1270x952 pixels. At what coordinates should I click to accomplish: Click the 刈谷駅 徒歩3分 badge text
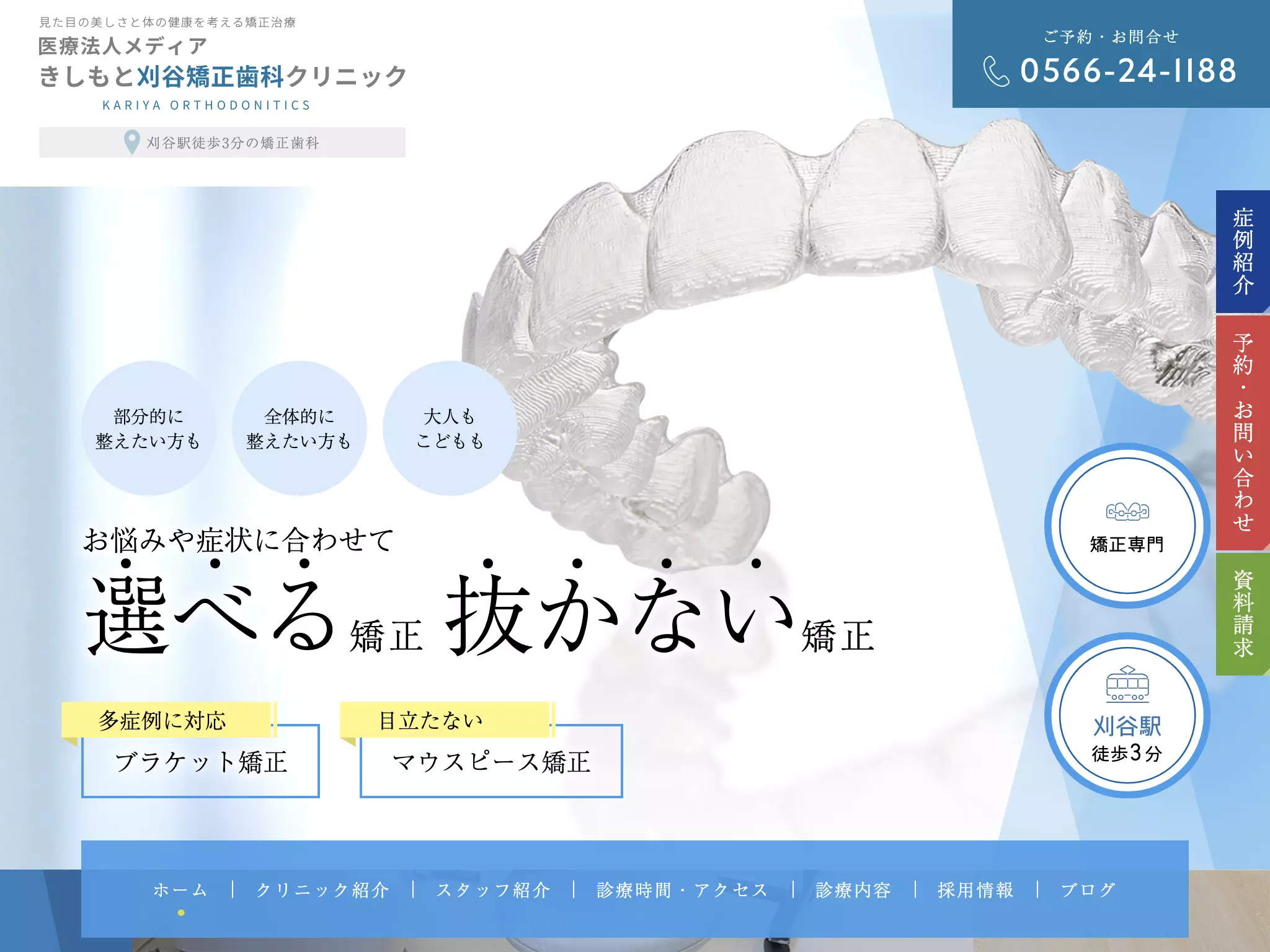tap(1127, 739)
